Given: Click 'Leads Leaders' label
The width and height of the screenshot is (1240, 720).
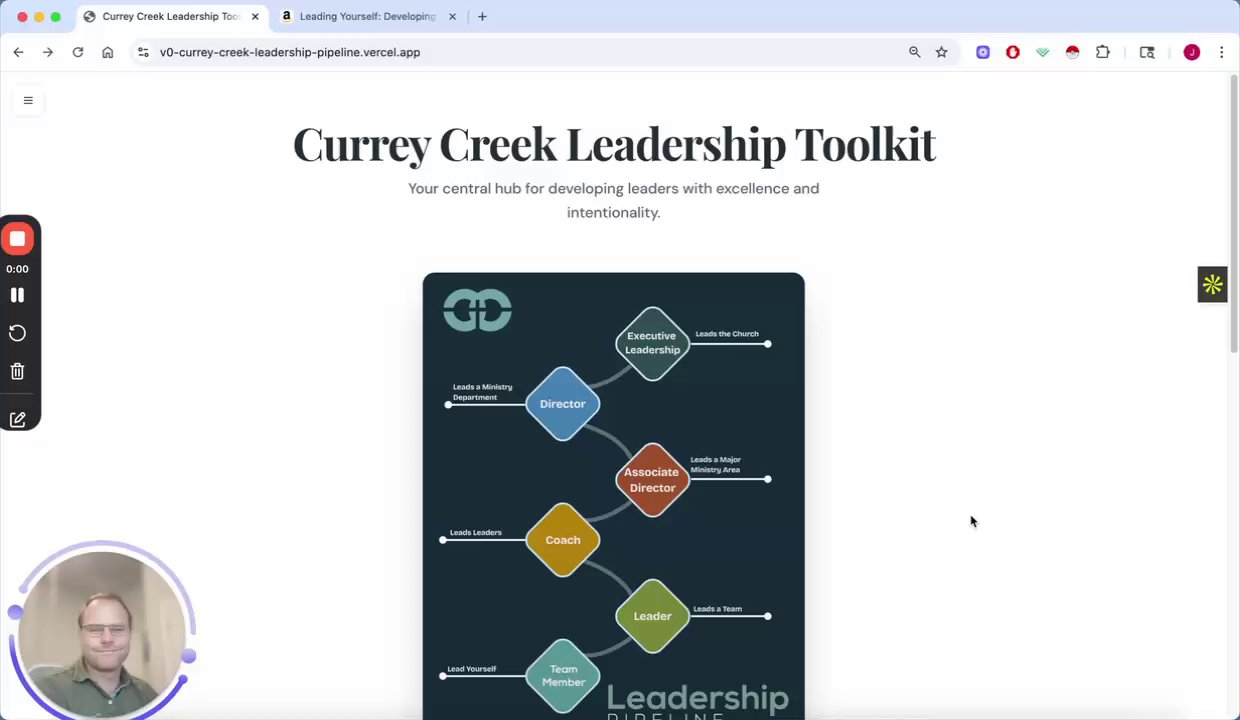Looking at the screenshot, I should [x=476, y=532].
